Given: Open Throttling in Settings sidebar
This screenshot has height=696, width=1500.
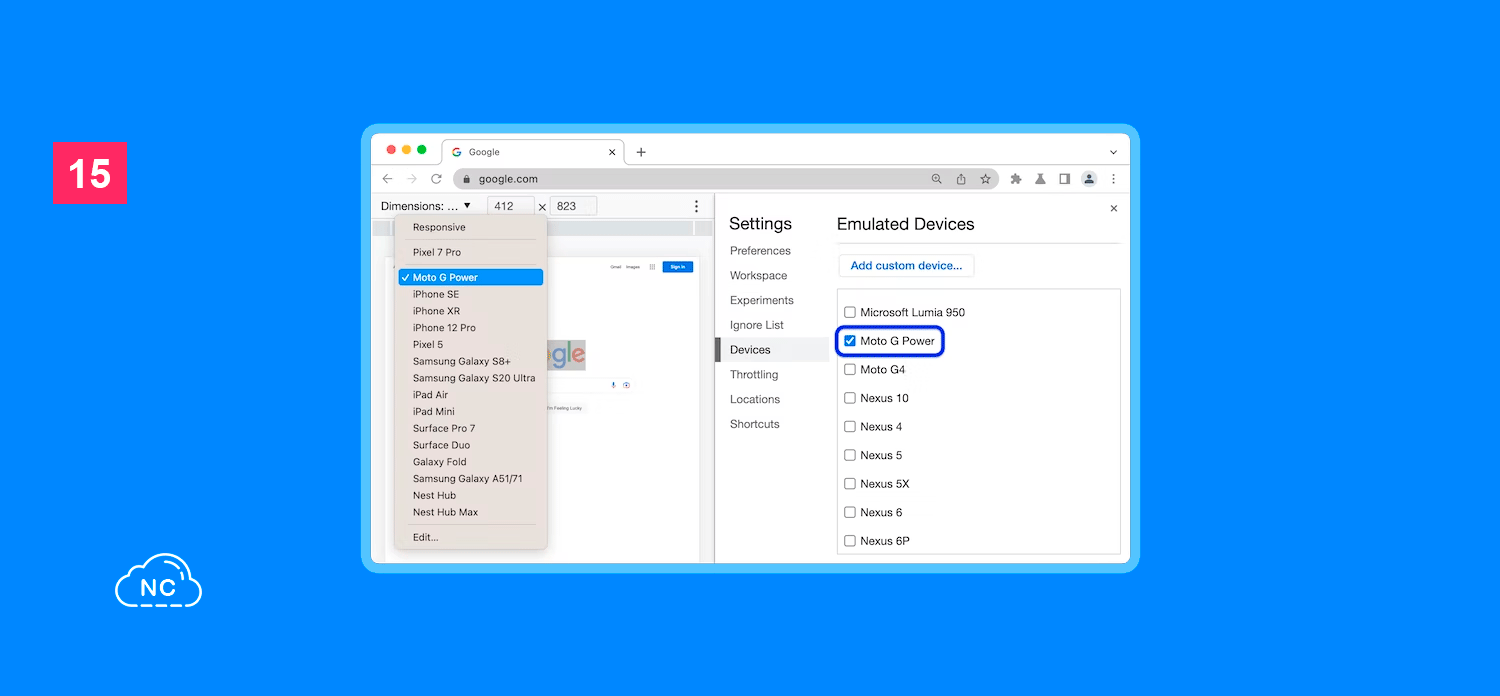Looking at the screenshot, I should [754, 375].
